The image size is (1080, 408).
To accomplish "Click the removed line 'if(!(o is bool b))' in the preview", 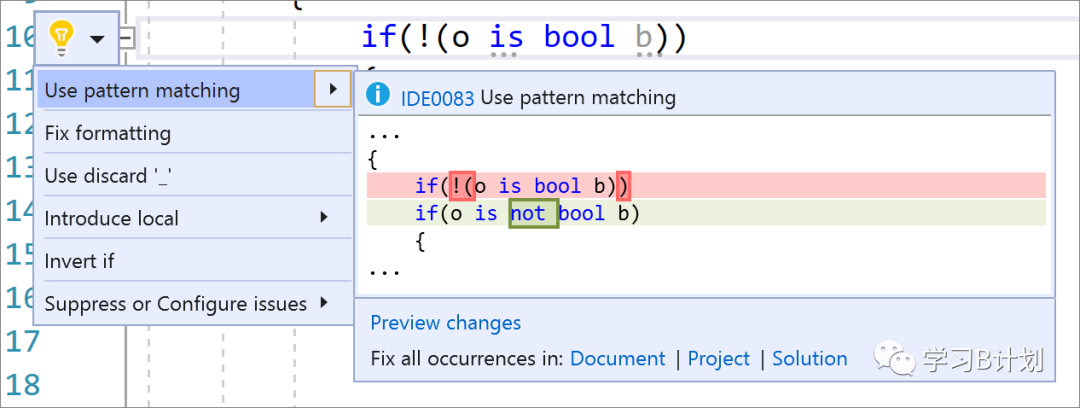I will (x=706, y=185).
